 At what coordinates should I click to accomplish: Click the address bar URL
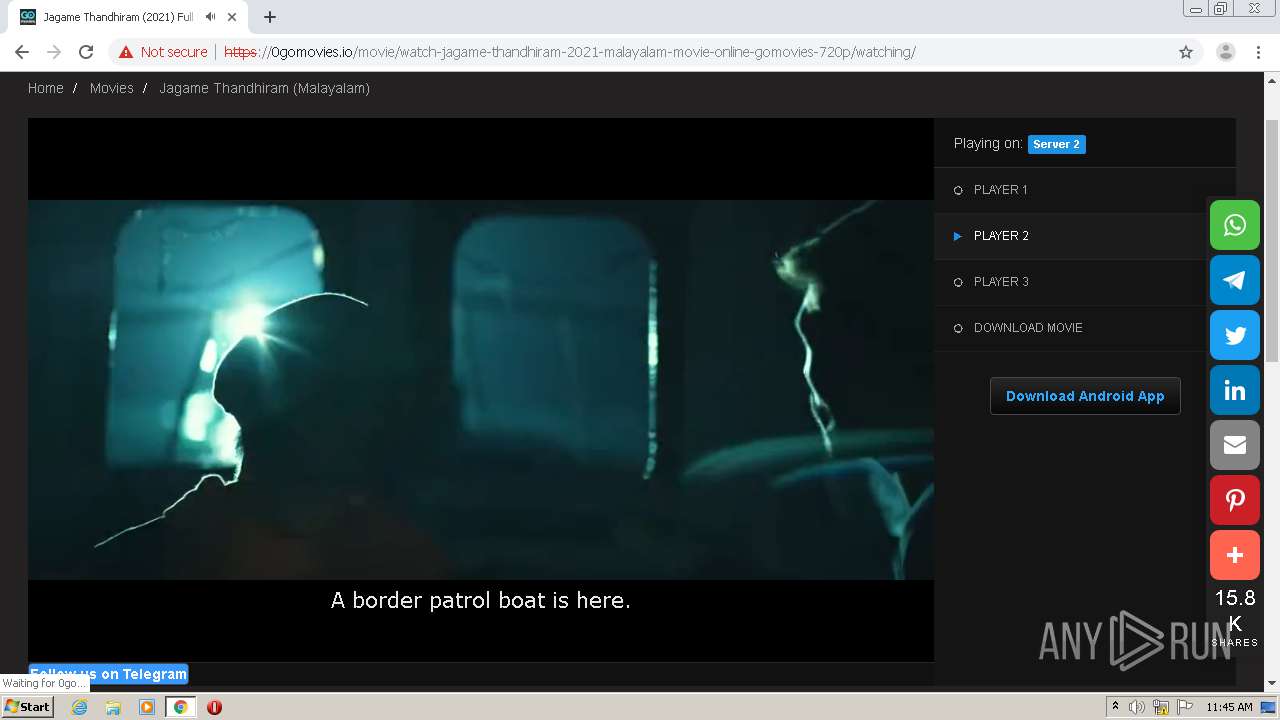pyautogui.click(x=570, y=52)
